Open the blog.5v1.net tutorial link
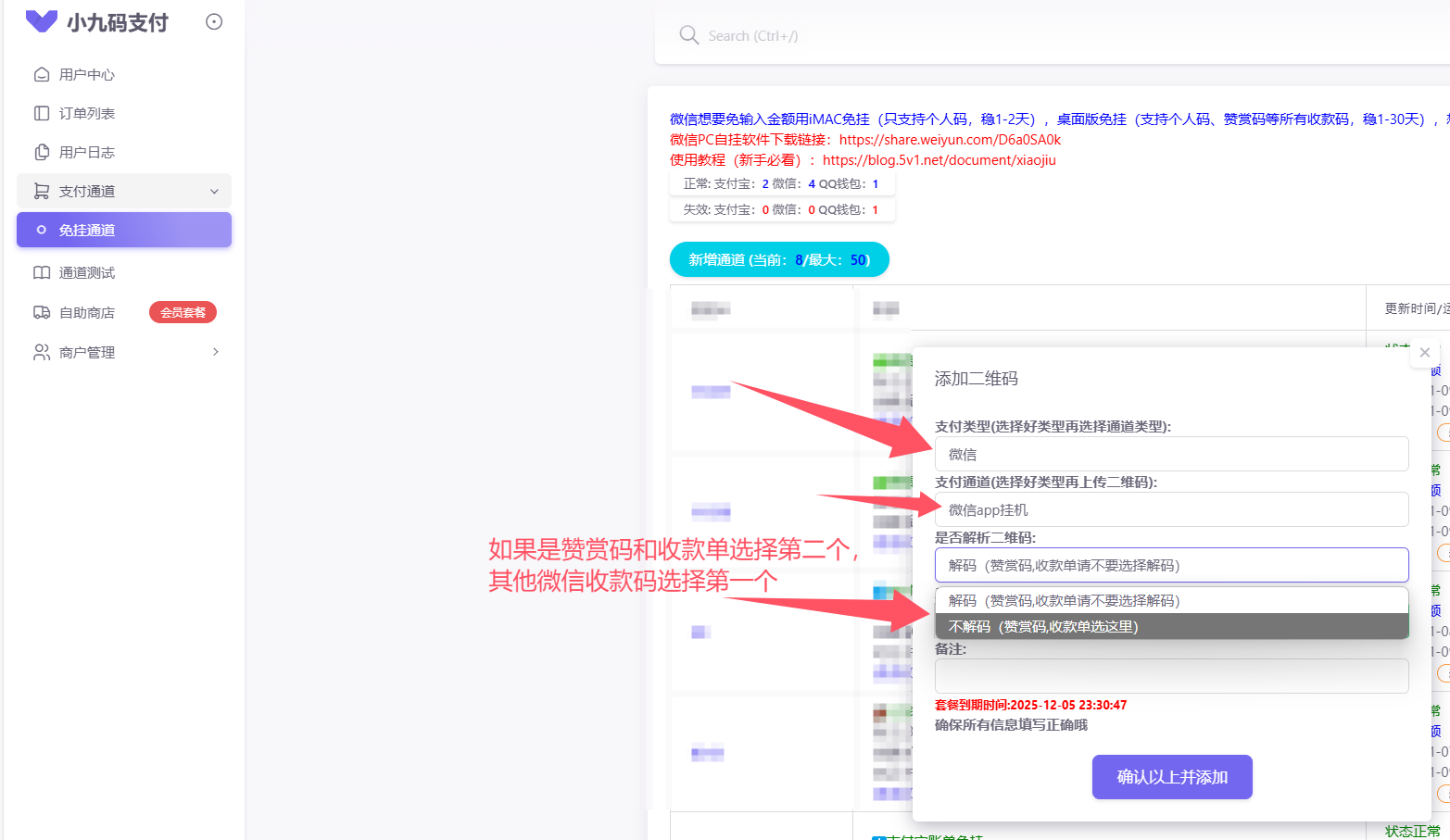This screenshot has height=840, width=1450. coord(939,160)
